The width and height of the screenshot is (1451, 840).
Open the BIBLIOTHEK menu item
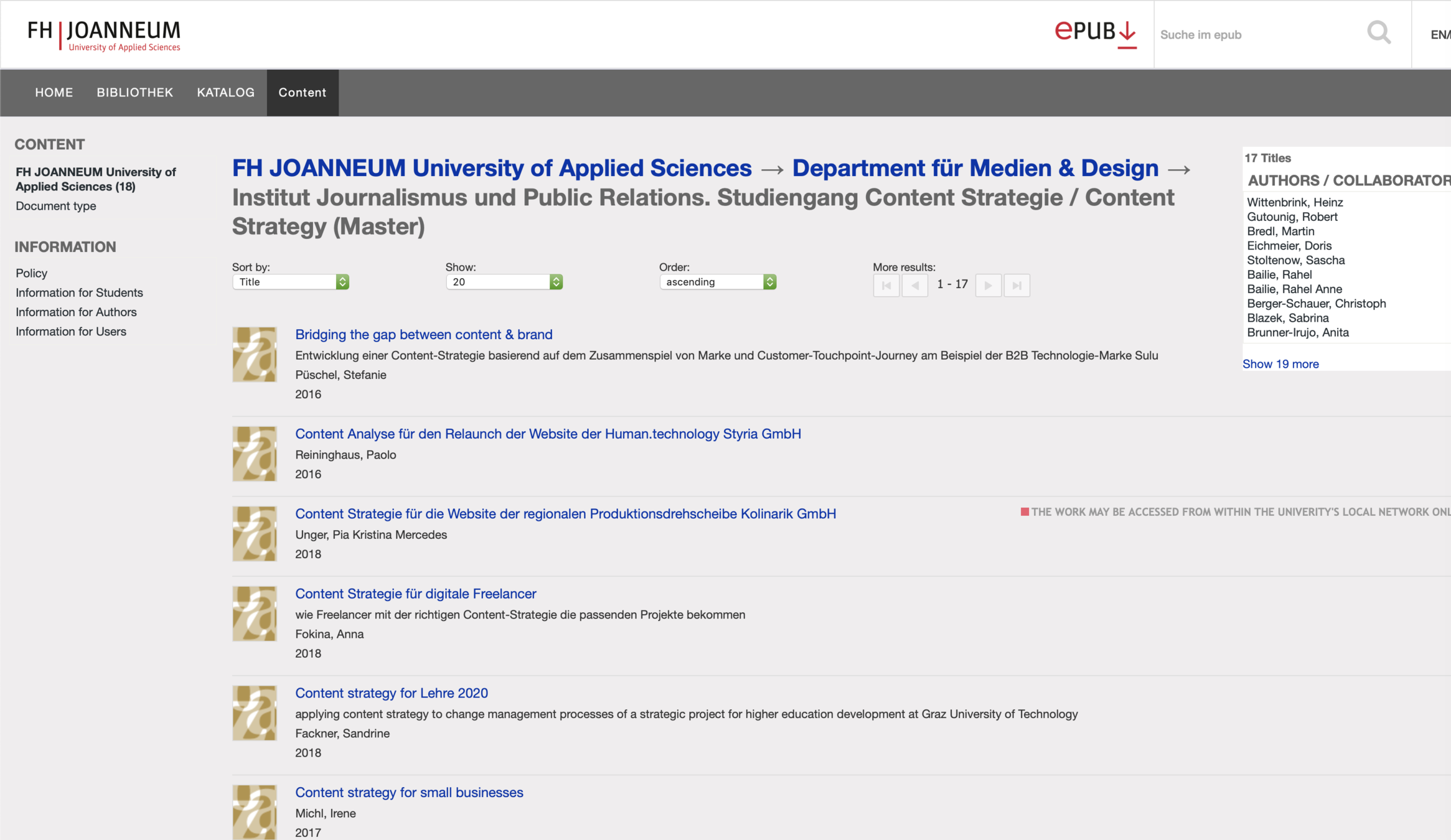[x=134, y=93]
